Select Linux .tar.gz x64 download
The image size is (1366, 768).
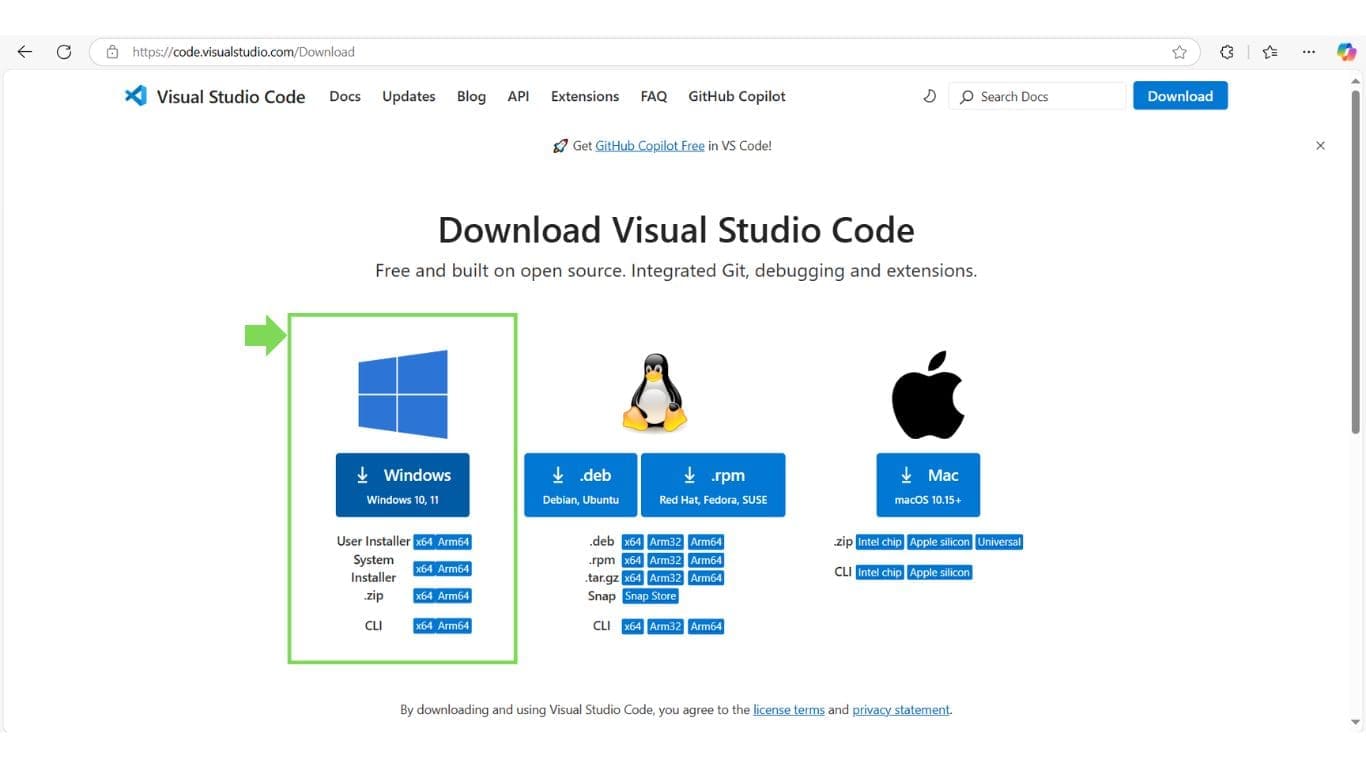632,578
